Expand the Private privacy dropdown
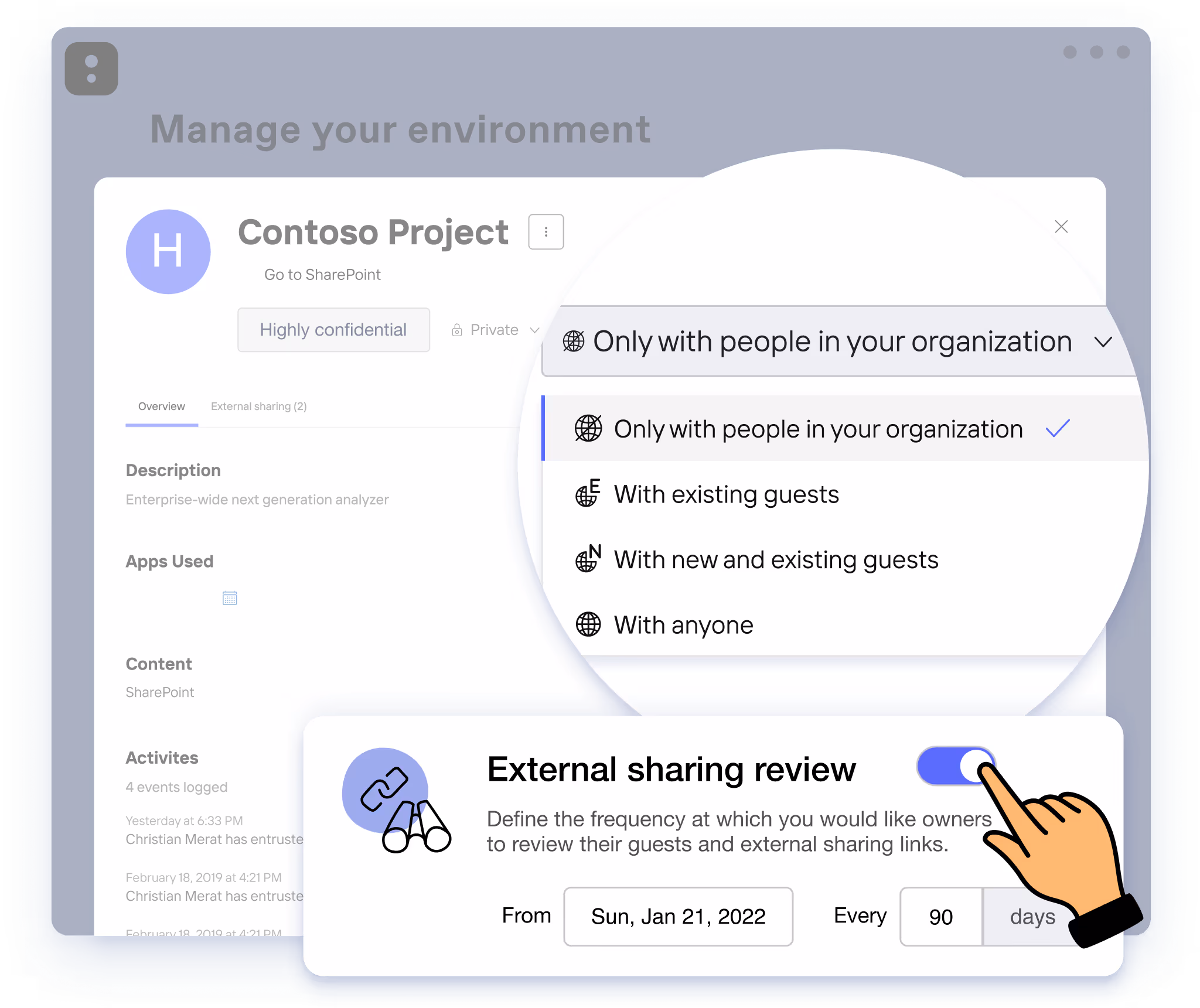The height and width of the screenshot is (1008, 1200). 534,330
